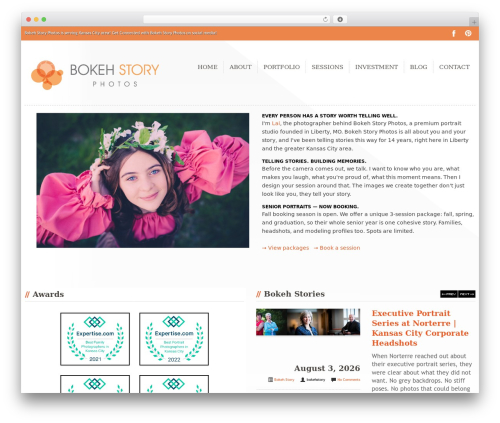Go to the CONTACT page
This screenshot has height=423, width=500.
click(x=454, y=67)
